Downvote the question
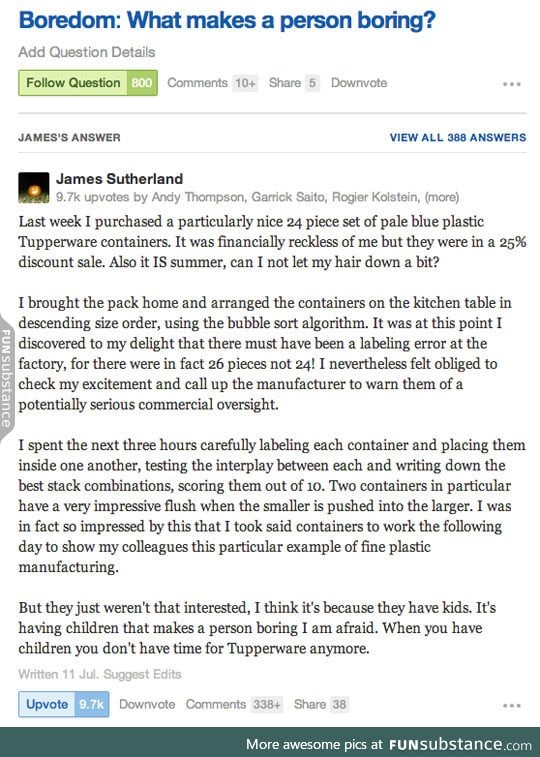 pyautogui.click(x=359, y=83)
